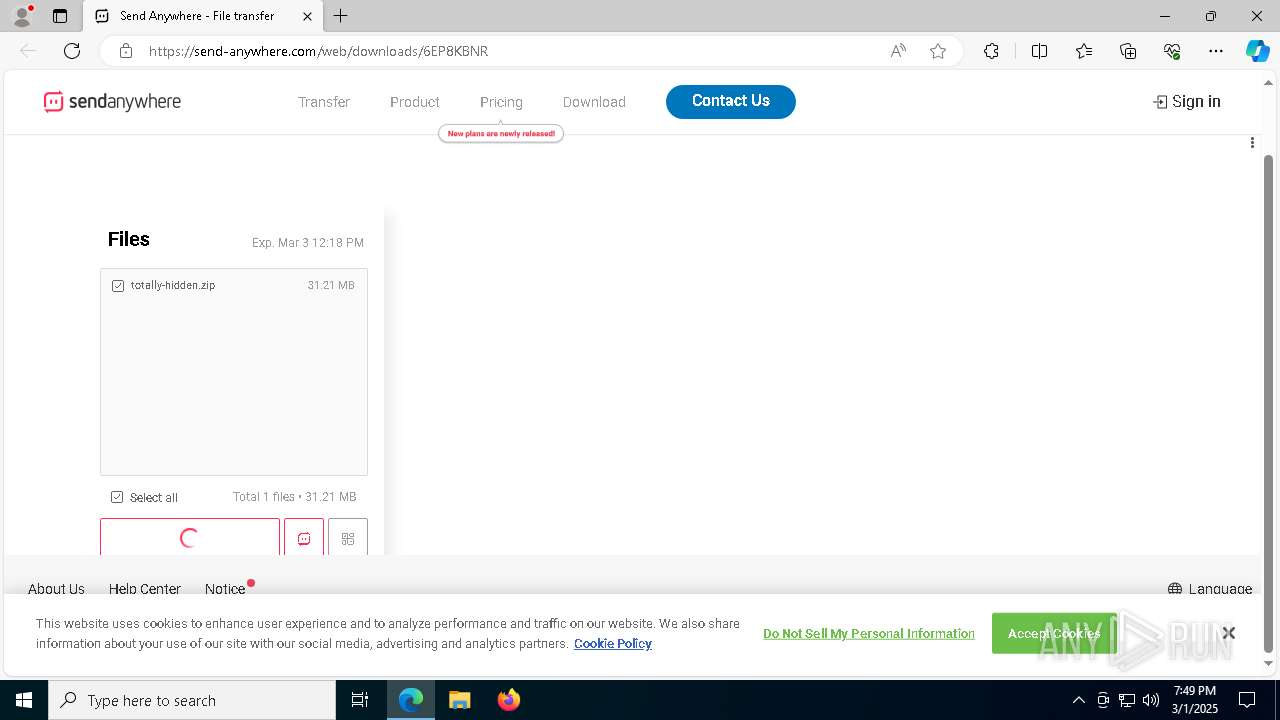This screenshot has height=720, width=1280.
Task: Open the Transfer menu item
Action: tap(324, 102)
